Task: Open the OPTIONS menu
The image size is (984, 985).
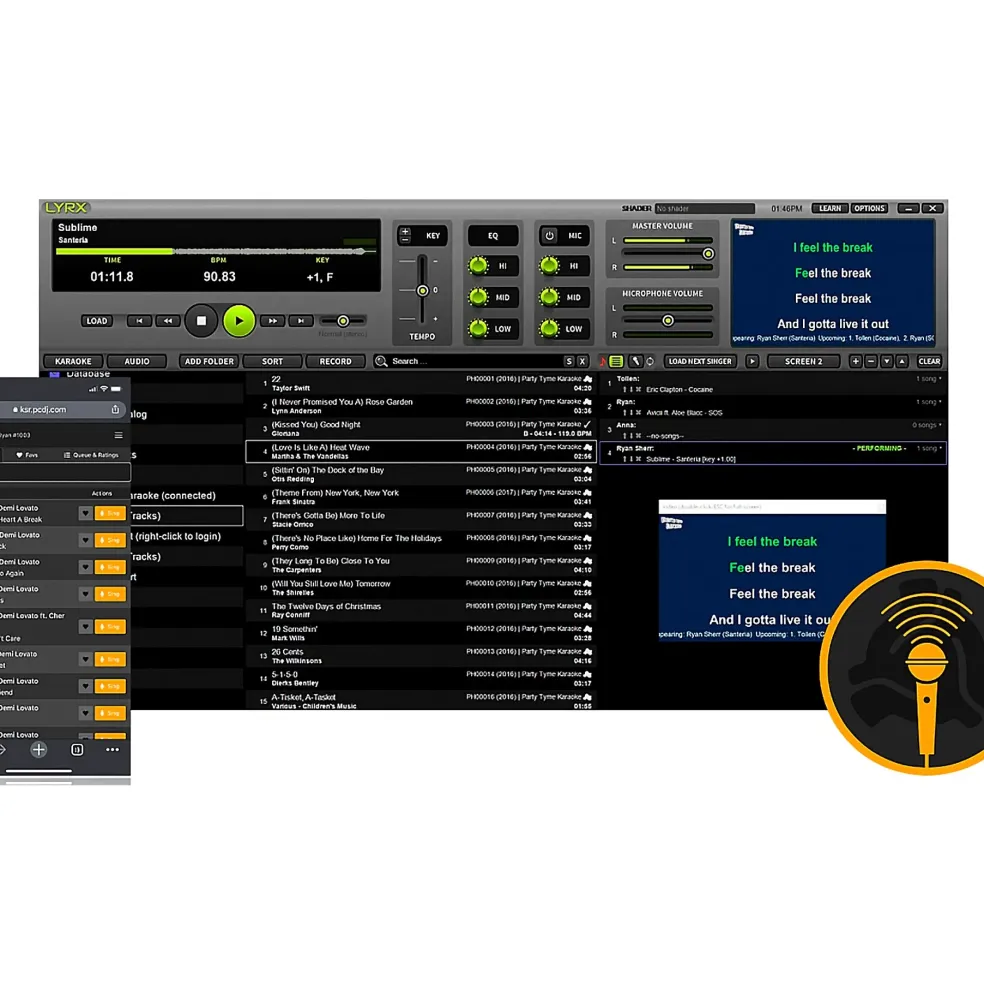Action: click(869, 209)
